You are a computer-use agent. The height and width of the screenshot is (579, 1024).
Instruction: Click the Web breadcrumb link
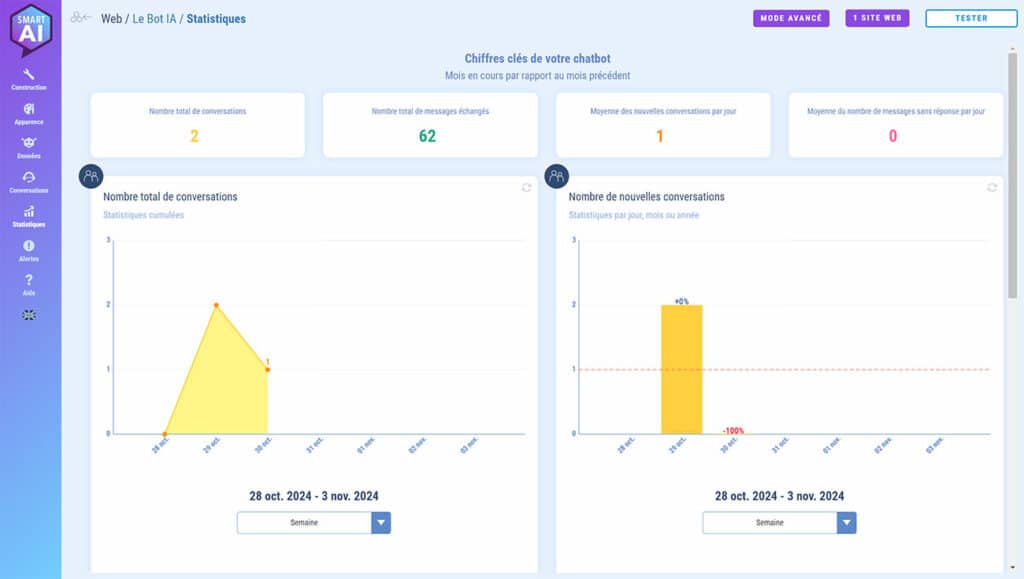pyautogui.click(x=111, y=19)
